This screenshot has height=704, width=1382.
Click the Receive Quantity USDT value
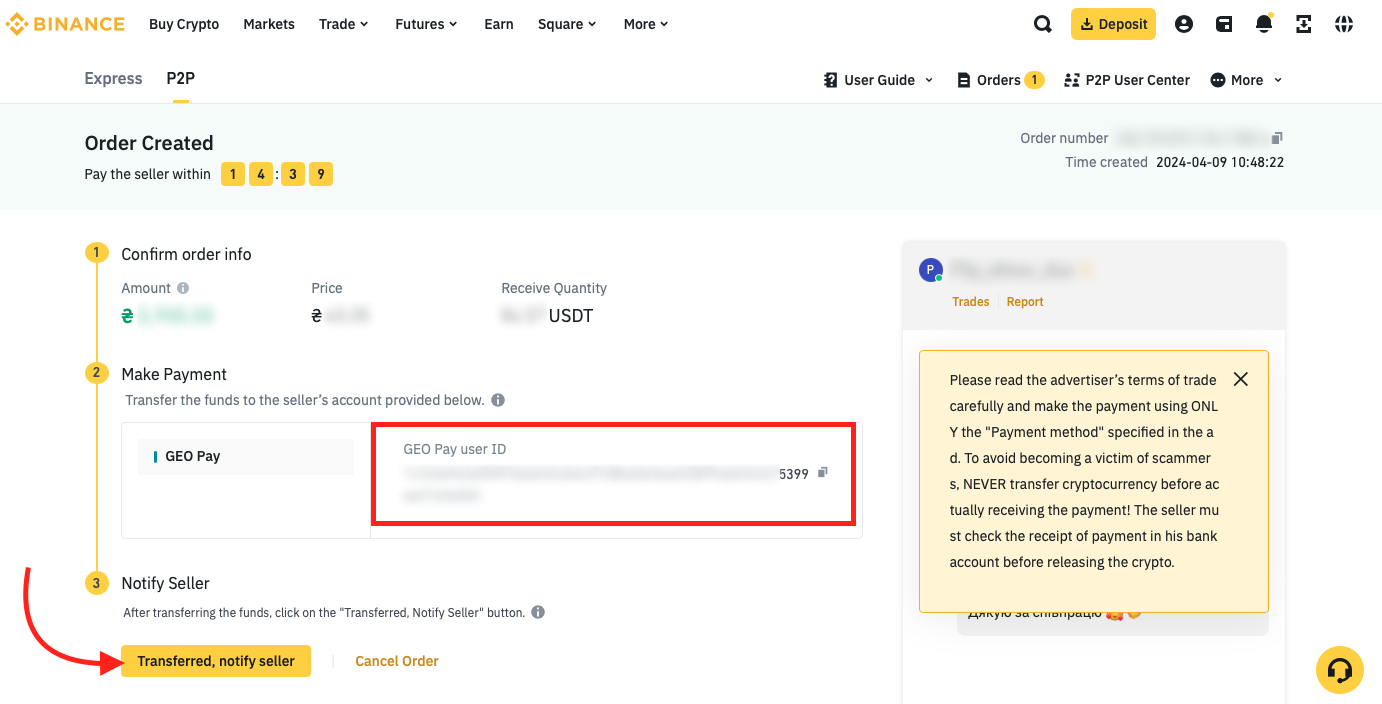[547, 316]
